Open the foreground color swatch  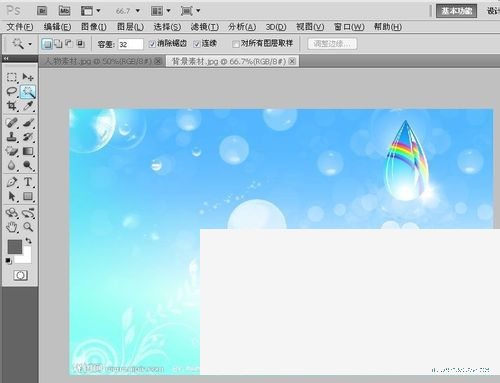15,247
